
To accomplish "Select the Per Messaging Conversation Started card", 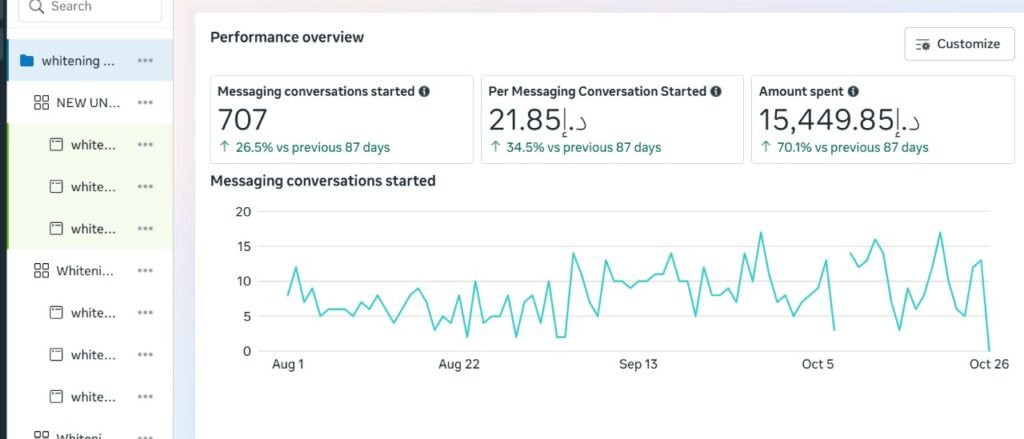I will 612,119.
